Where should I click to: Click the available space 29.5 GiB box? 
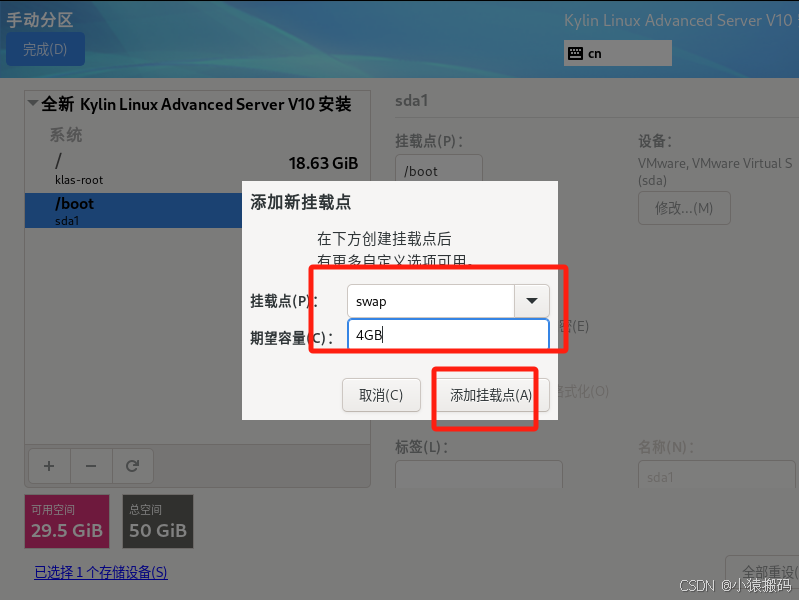pyautogui.click(x=67, y=521)
